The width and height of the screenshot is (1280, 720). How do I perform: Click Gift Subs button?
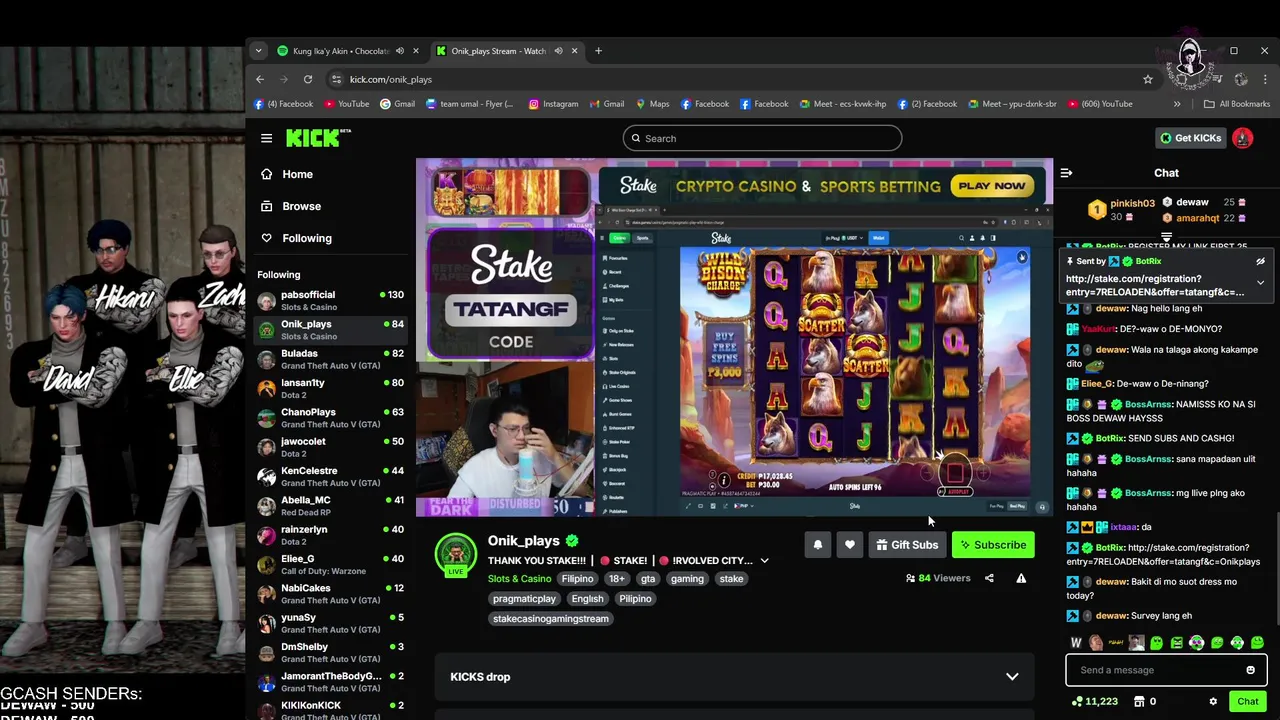(907, 545)
